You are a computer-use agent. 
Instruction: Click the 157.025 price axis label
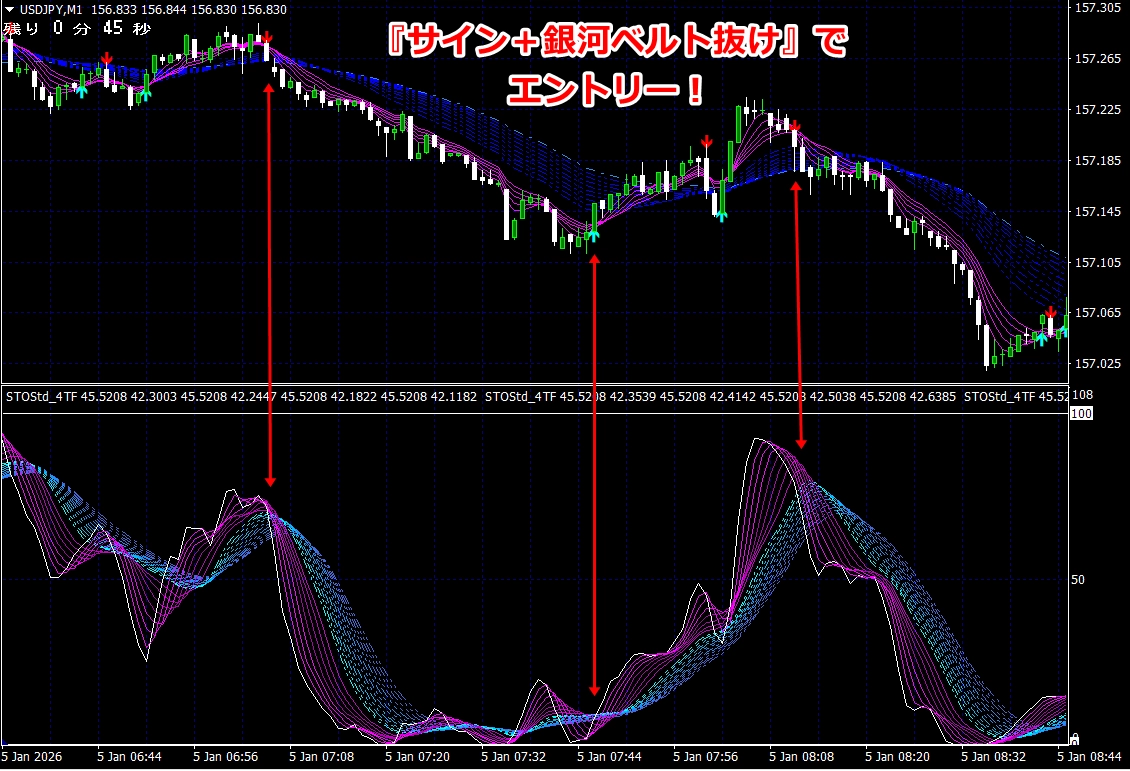pos(1099,363)
